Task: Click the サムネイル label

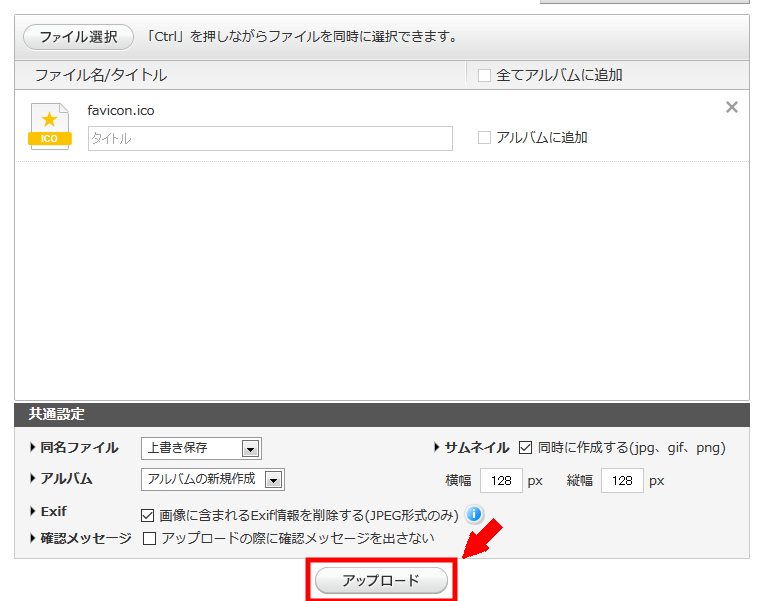Action: point(477,447)
